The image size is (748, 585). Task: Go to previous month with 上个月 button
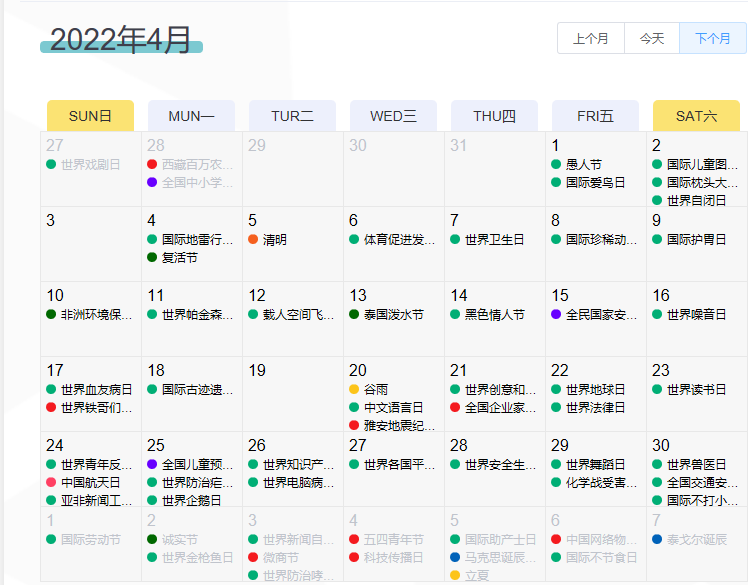coord(591,38)
